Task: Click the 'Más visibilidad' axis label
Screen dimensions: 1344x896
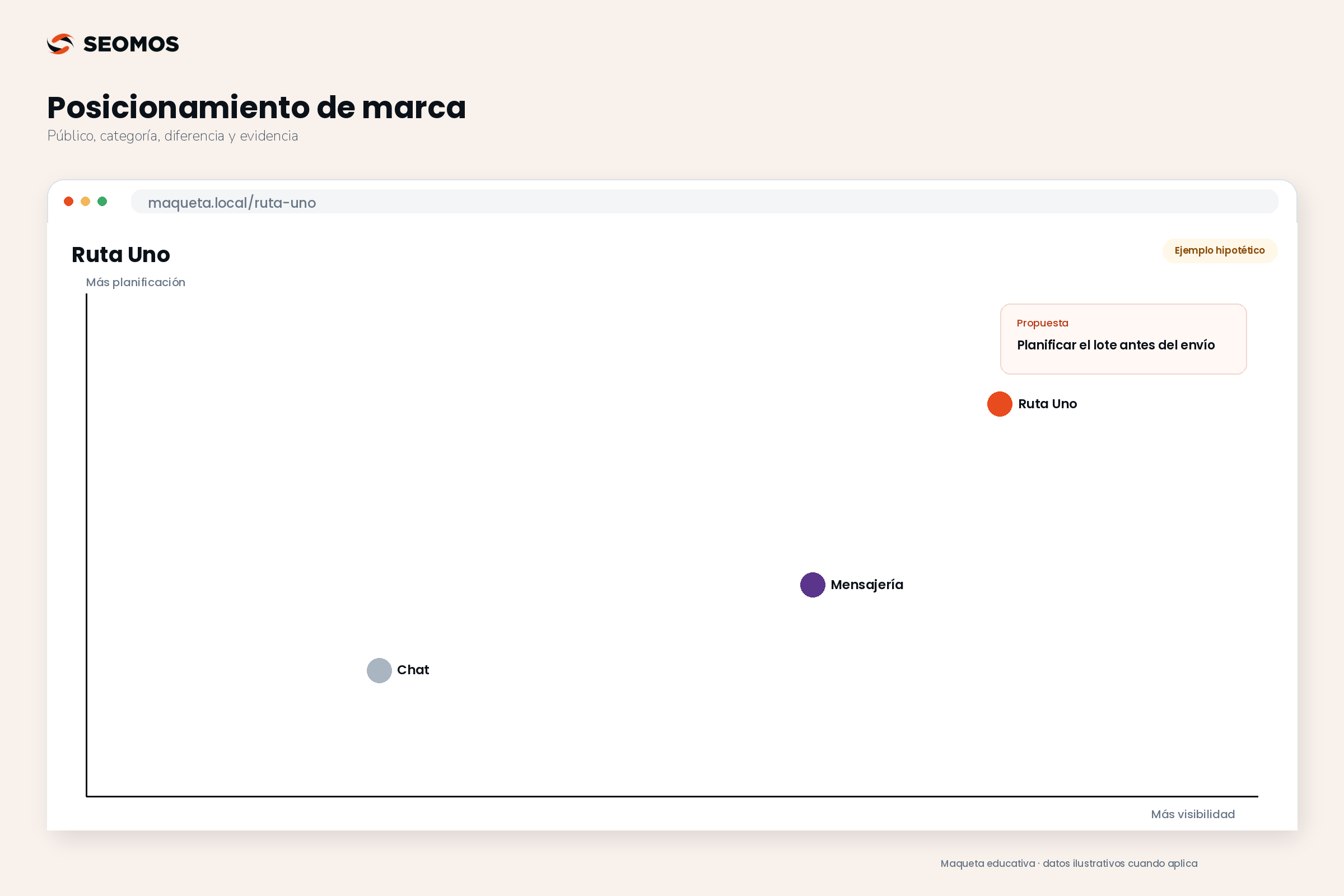Action: pos(1193,814)
